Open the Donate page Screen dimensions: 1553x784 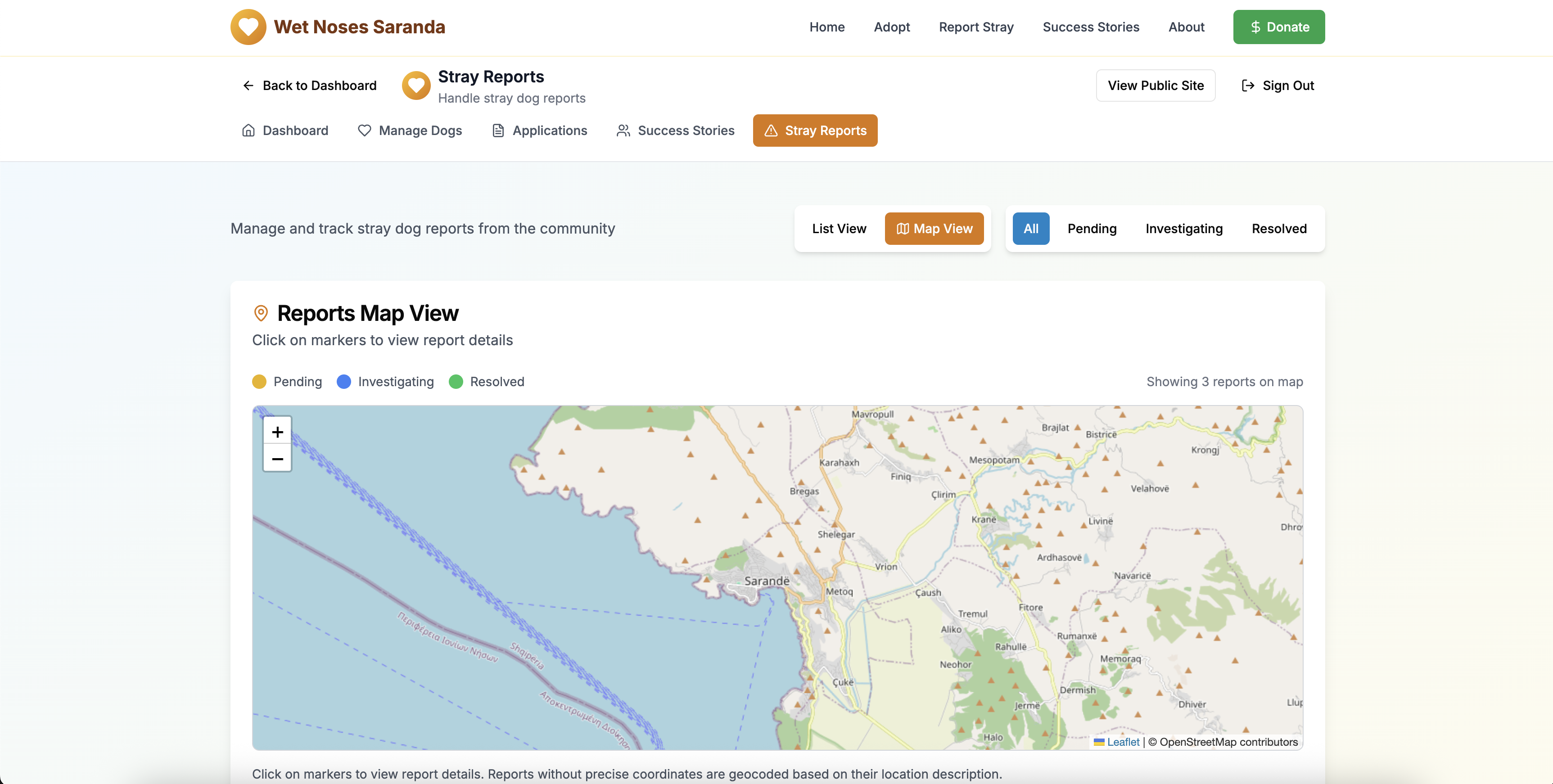coord(1278,27)
